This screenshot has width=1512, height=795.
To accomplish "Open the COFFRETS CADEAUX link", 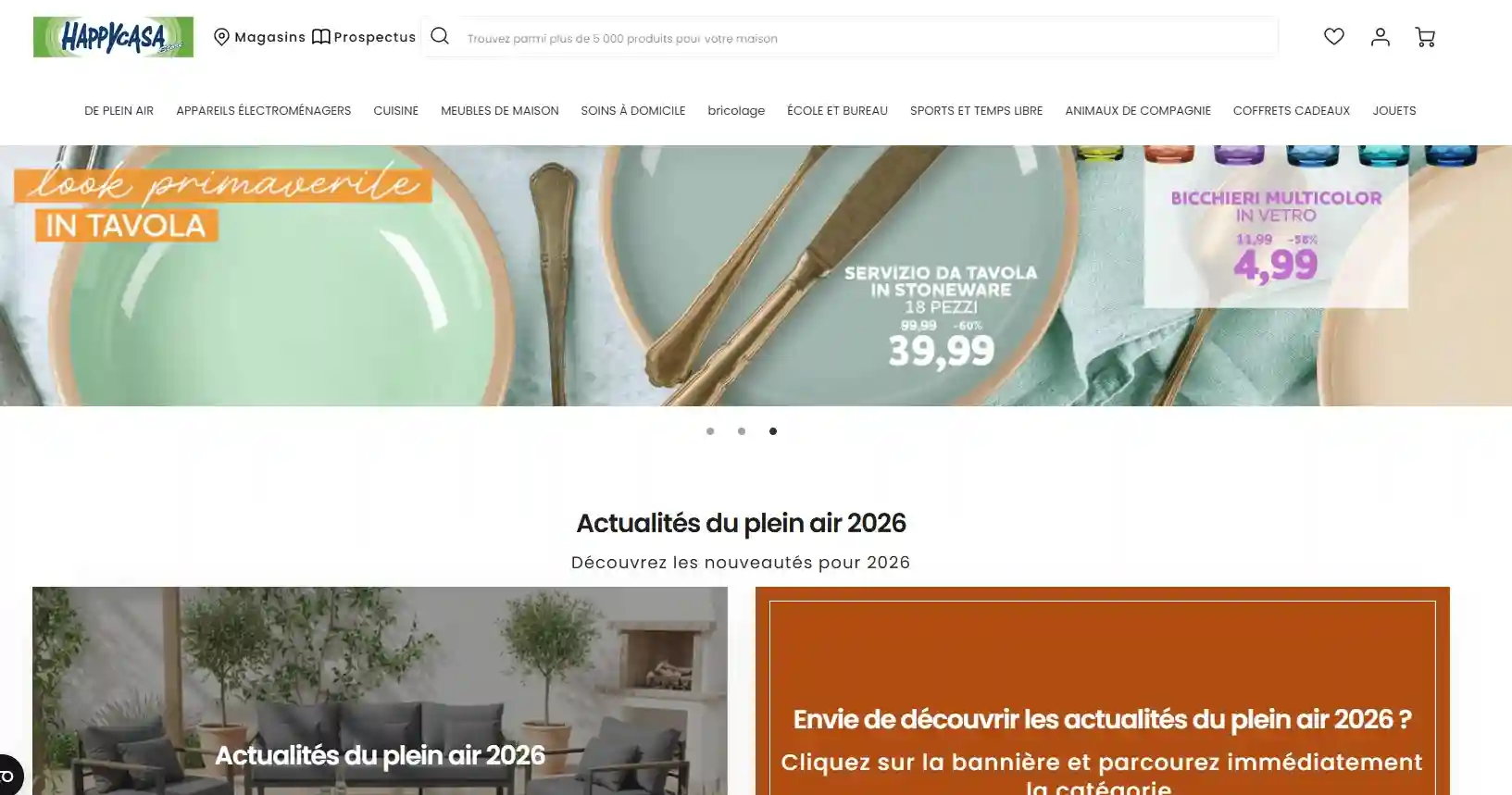I will [x=1292, y=111].
